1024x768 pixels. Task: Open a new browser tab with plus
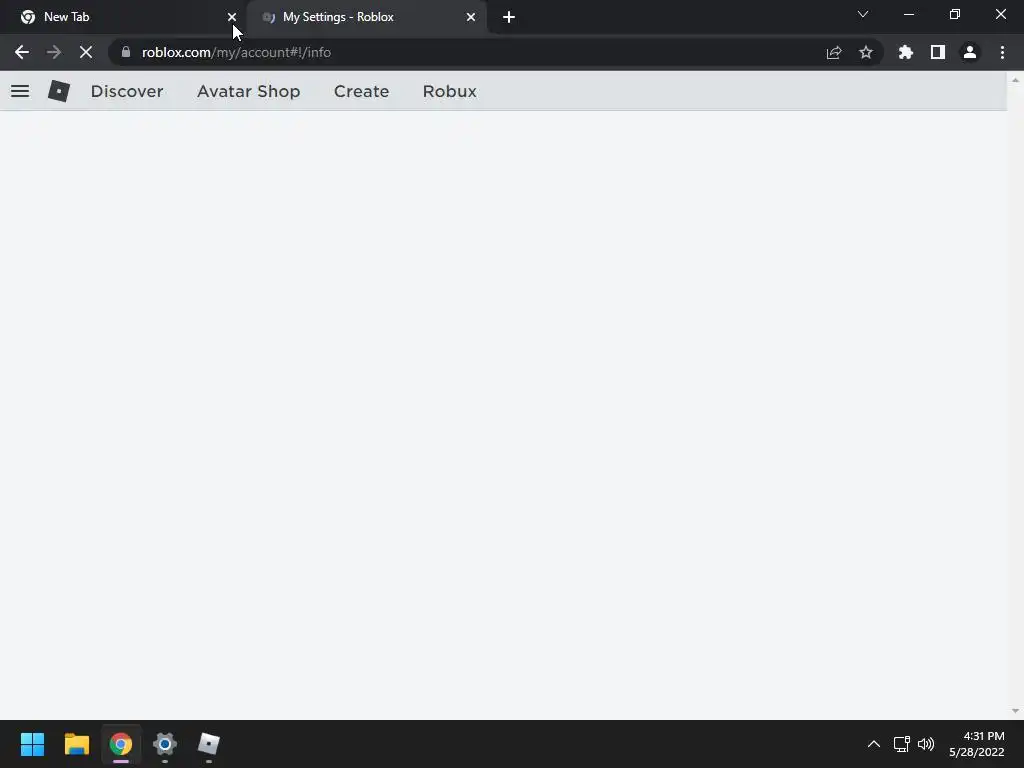click(x=509, y=17)
